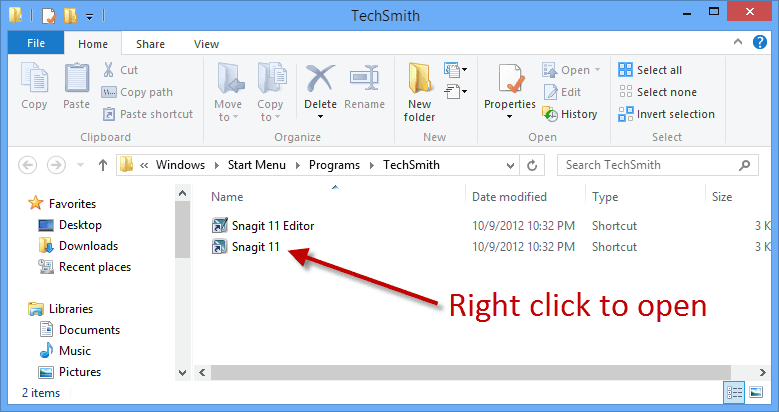Screen dimensions: 779x412
Task: Select the Snagit 11 shortcut
Action: tap(245, 247)
